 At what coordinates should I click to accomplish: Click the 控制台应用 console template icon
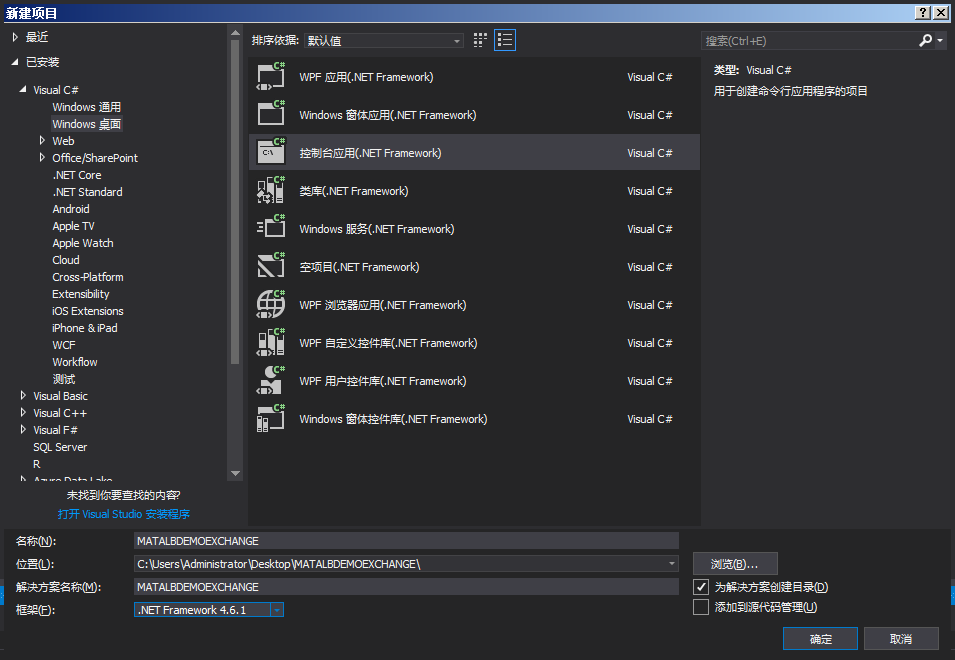click(x=271, y=152)
